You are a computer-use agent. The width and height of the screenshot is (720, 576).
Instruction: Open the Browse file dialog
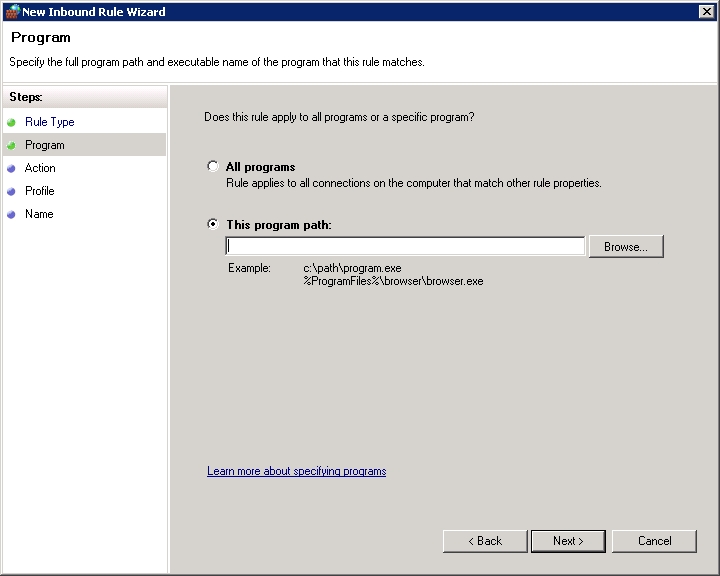click(x=626, y=247)
